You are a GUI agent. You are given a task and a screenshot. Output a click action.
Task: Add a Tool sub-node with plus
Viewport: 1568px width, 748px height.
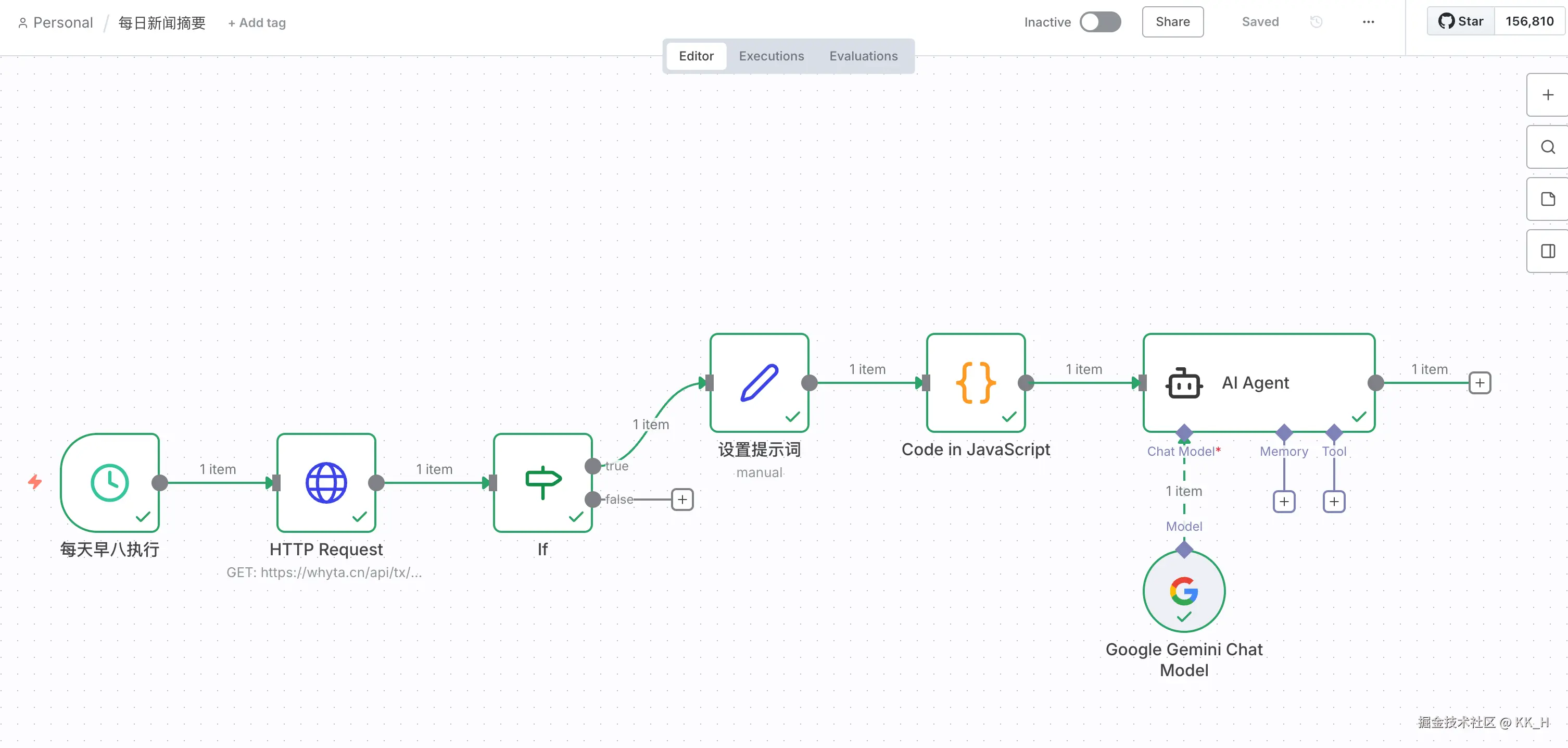click(x=1334, y=501)
